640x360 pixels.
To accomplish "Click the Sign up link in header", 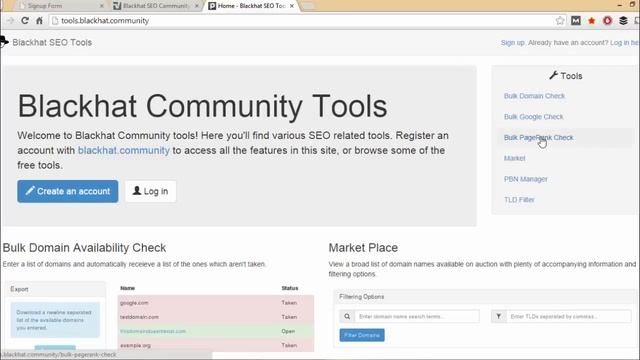I will [513, 42].
